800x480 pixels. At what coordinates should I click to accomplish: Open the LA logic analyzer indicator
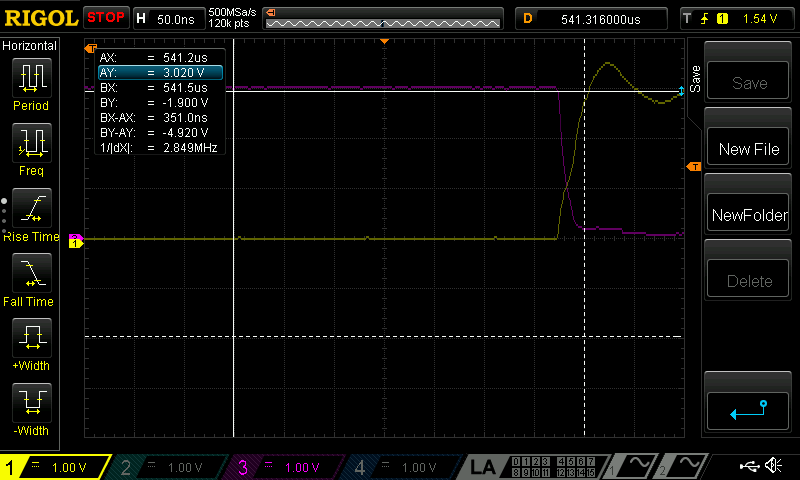[482, 467]
